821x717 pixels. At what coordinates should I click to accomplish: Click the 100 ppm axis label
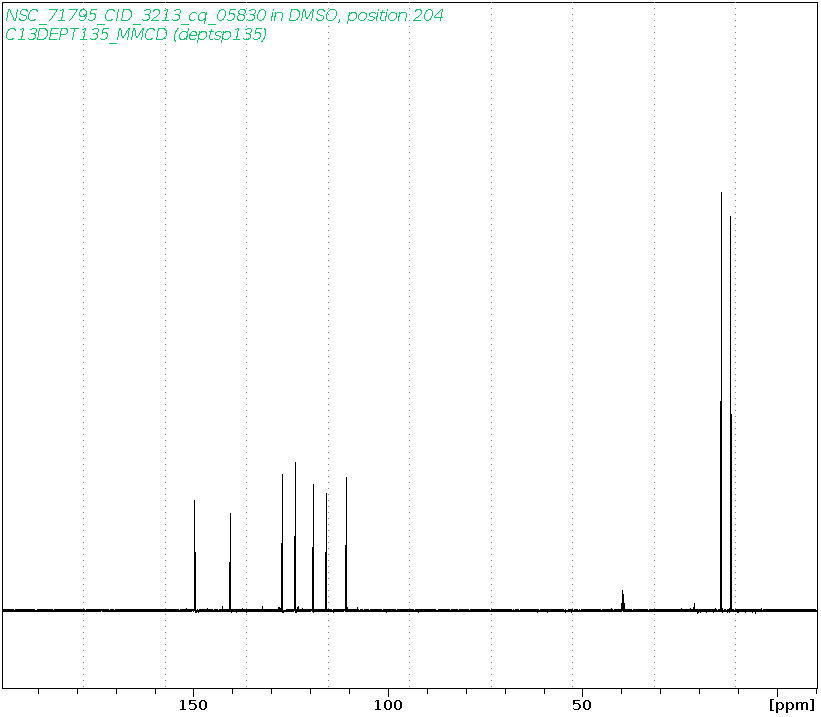click(388, 704)
